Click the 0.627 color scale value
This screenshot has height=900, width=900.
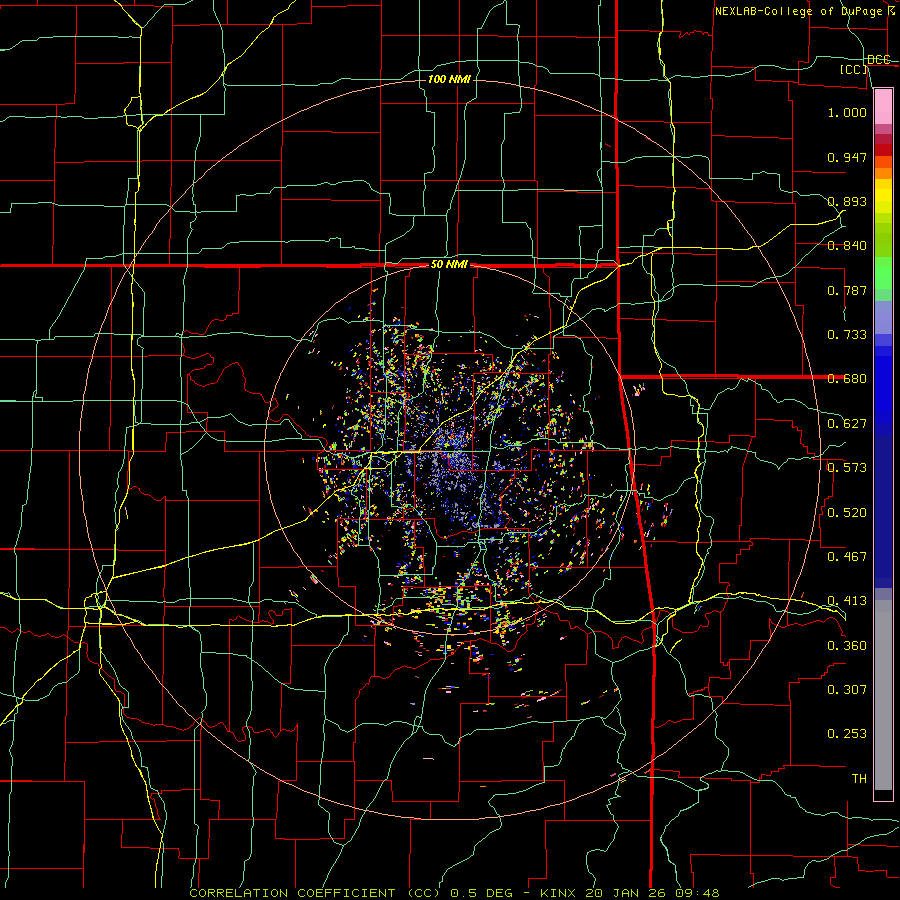pos(847,424)
